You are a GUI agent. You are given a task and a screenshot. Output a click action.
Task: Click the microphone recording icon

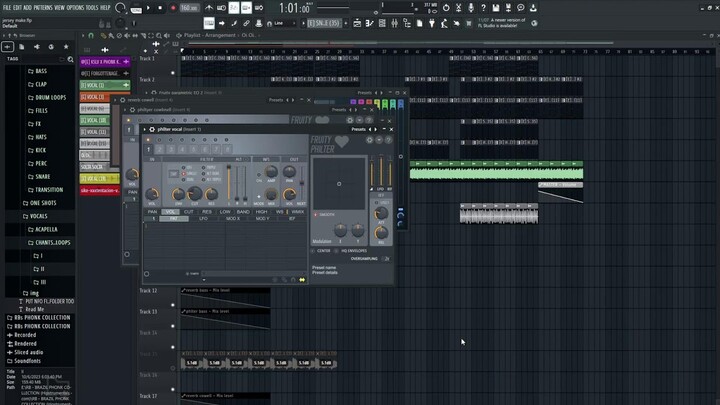(471, 8)
